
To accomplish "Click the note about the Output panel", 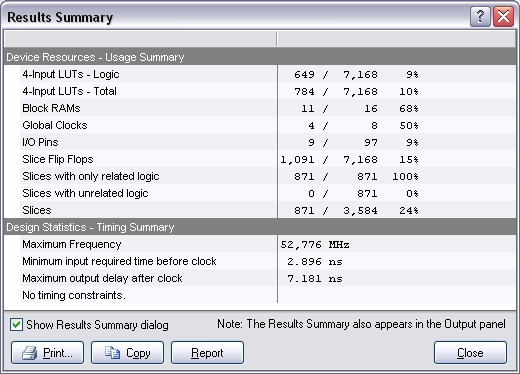I will coord(361,324).
